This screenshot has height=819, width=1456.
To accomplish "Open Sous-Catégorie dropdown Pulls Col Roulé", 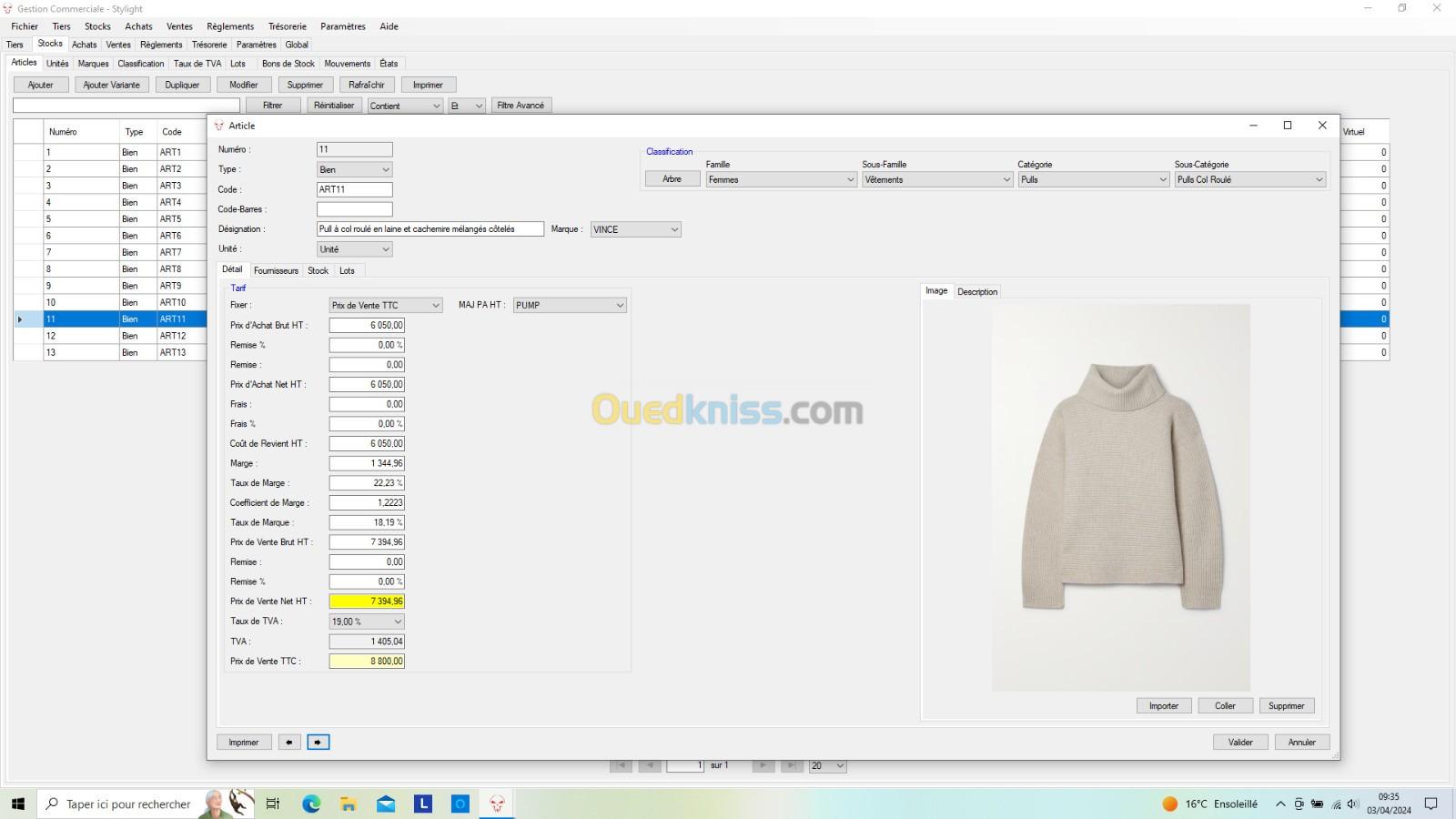I will (x=1250, y=180).
